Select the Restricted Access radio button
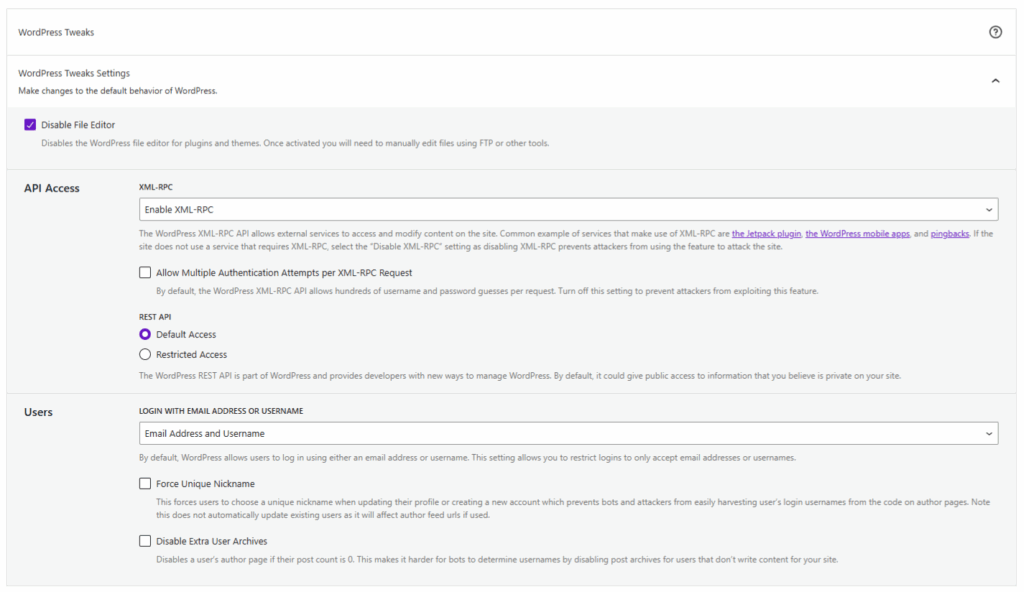This screenshot has height=592, width=1024. (146, 354)
